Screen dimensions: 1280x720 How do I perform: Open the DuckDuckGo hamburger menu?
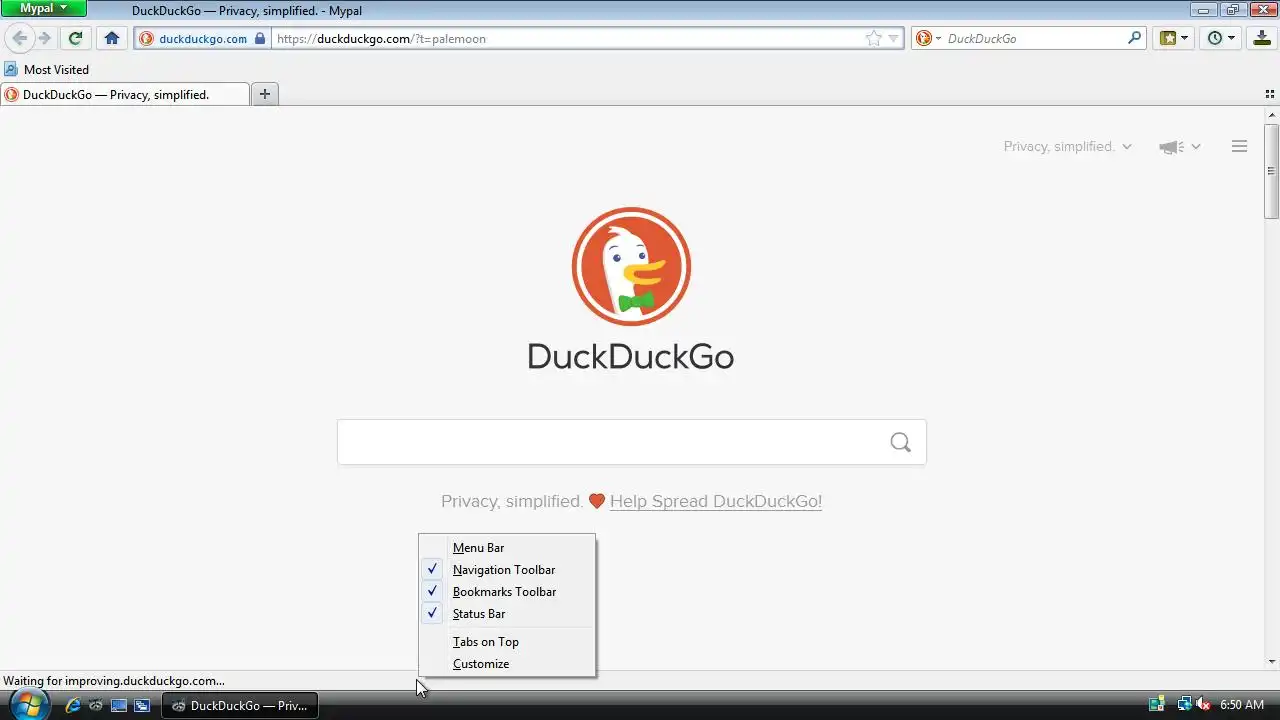click(x=1239, y=146)
